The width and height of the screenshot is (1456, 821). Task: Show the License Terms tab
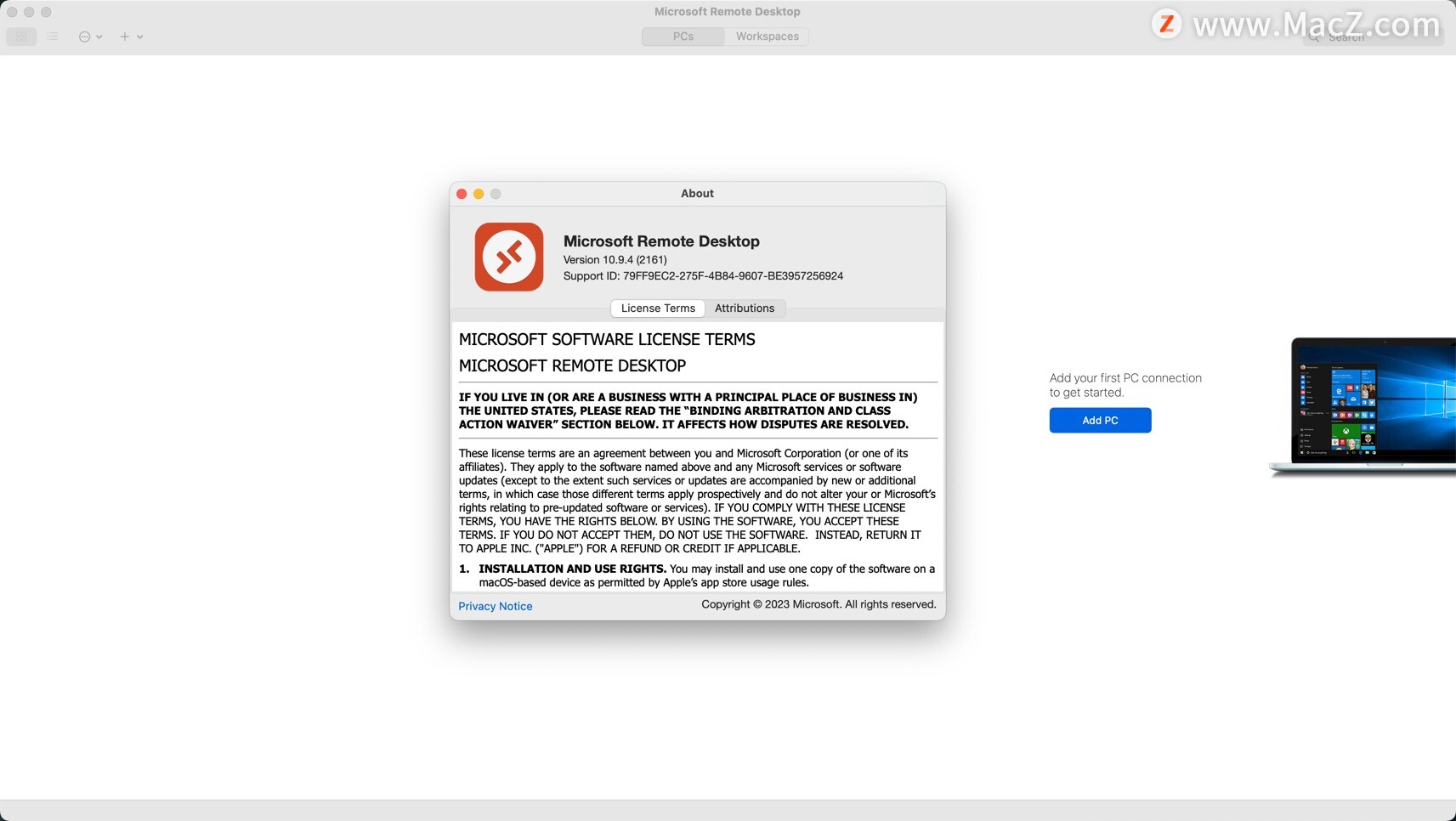tap(658, 309)
